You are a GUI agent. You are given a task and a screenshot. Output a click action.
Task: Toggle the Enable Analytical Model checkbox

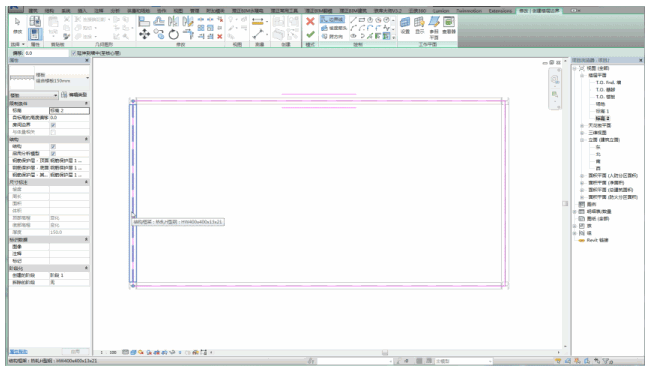(53, 154)
